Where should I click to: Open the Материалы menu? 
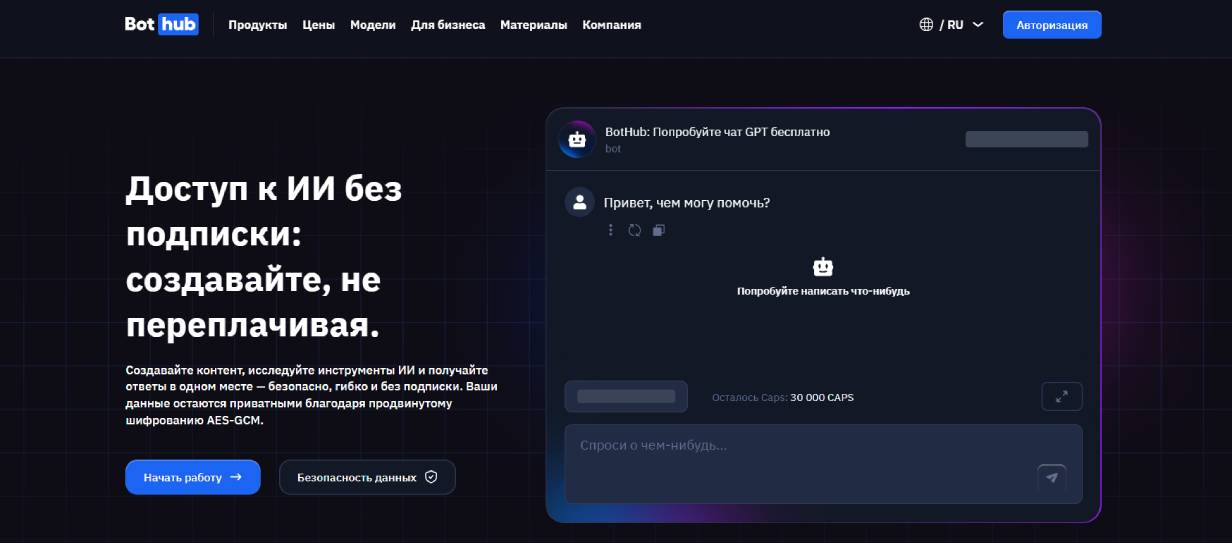pyautogui.click(x=534, y=25)
